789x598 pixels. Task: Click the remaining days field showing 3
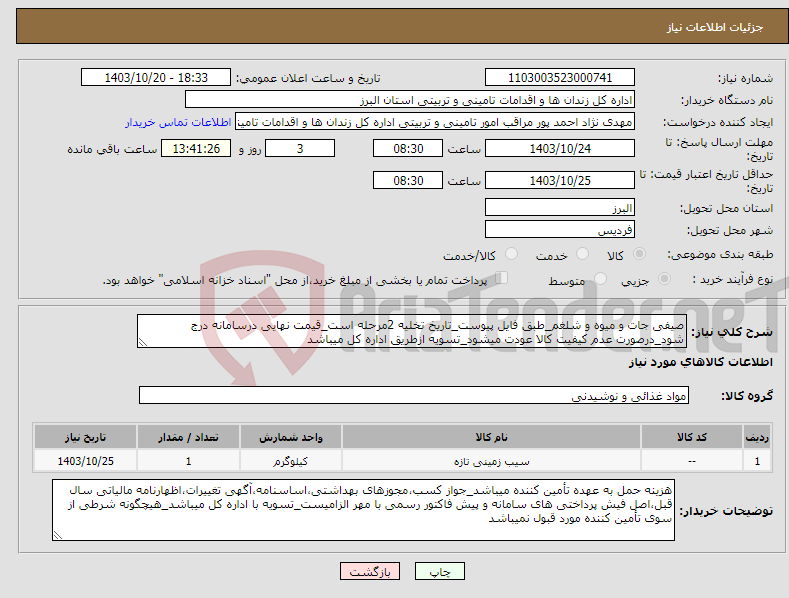click(300, 148)
